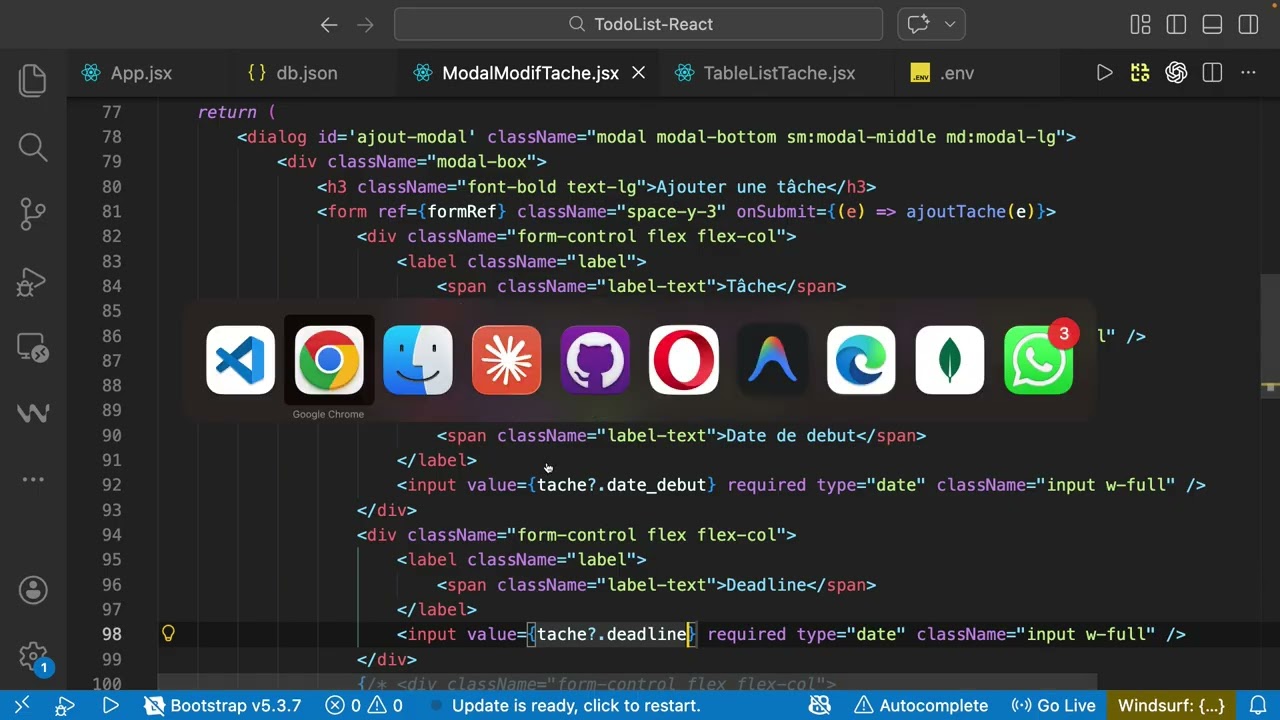Screen dimensions: 1280x720
Task: Click 'Update is ready, click to restart.'
Action: (x=576, y=706)
